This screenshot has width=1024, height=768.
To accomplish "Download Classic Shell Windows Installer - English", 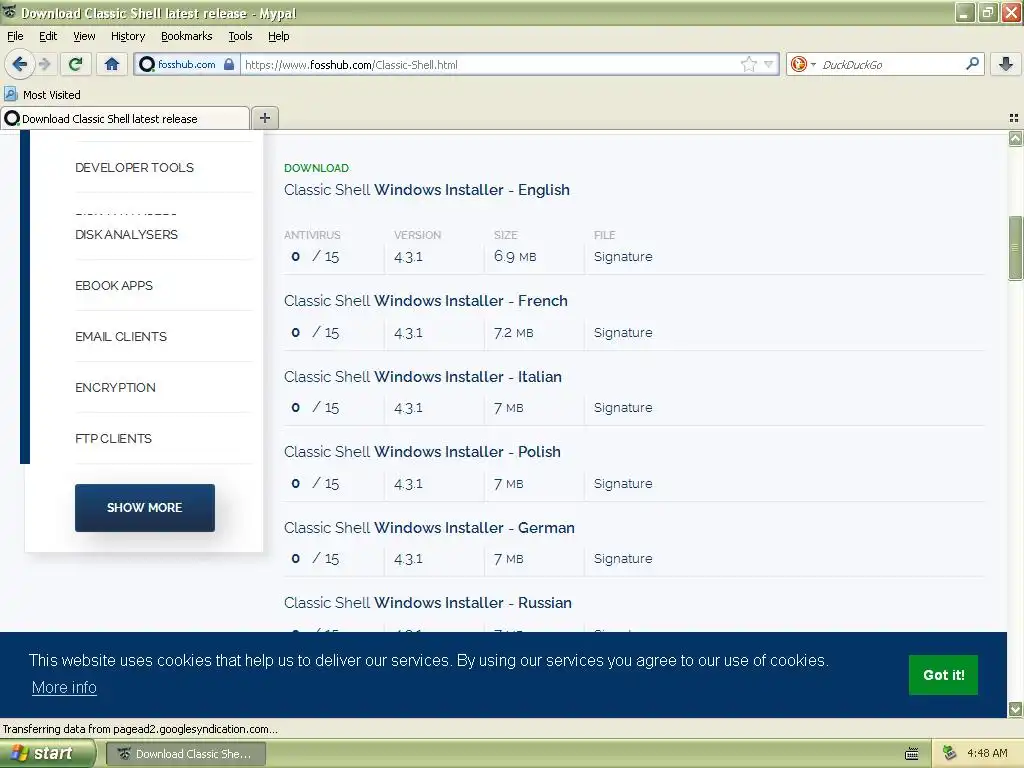I will [426, 190].
